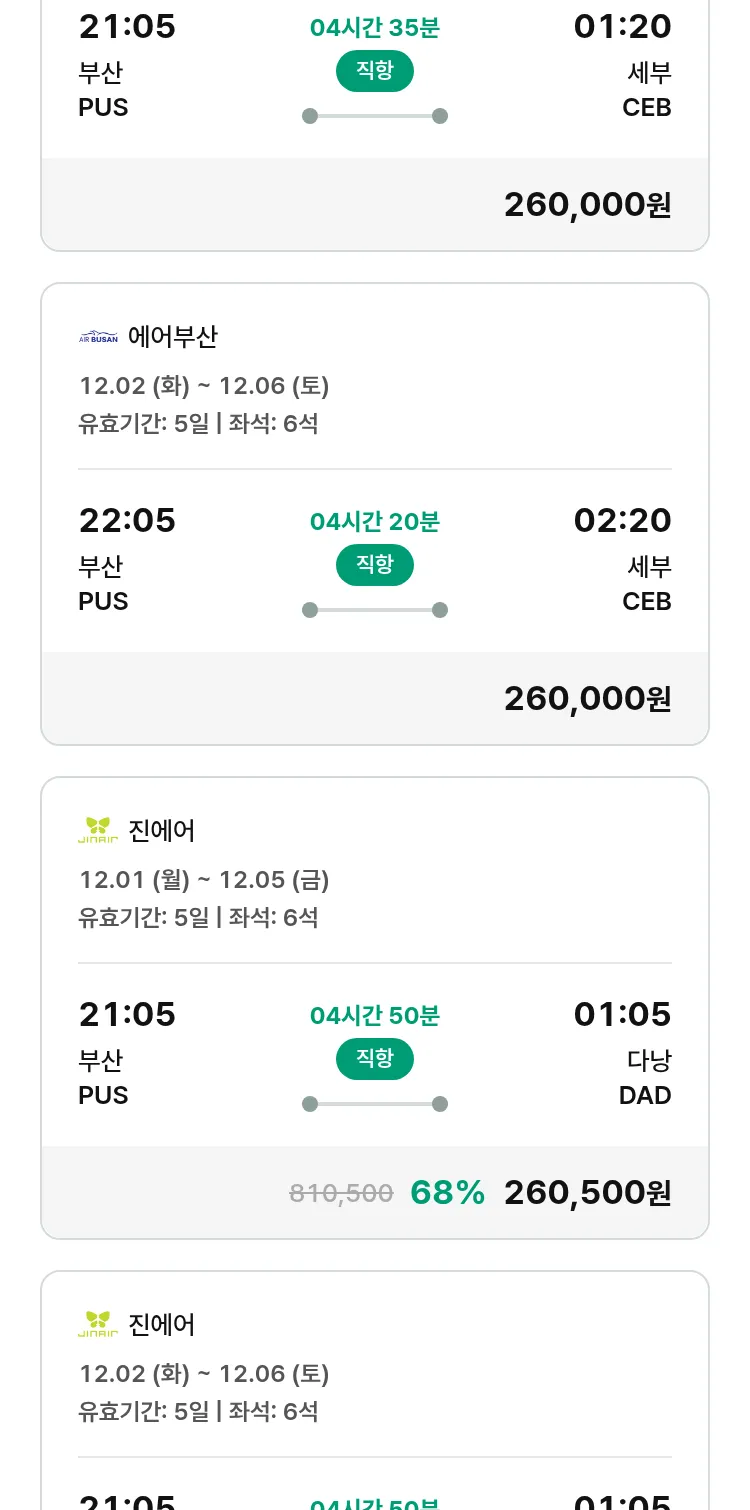Viewport: 750px width, 1510px height.
Task: Click the route line on the DAD flight
Action: 374,1104
